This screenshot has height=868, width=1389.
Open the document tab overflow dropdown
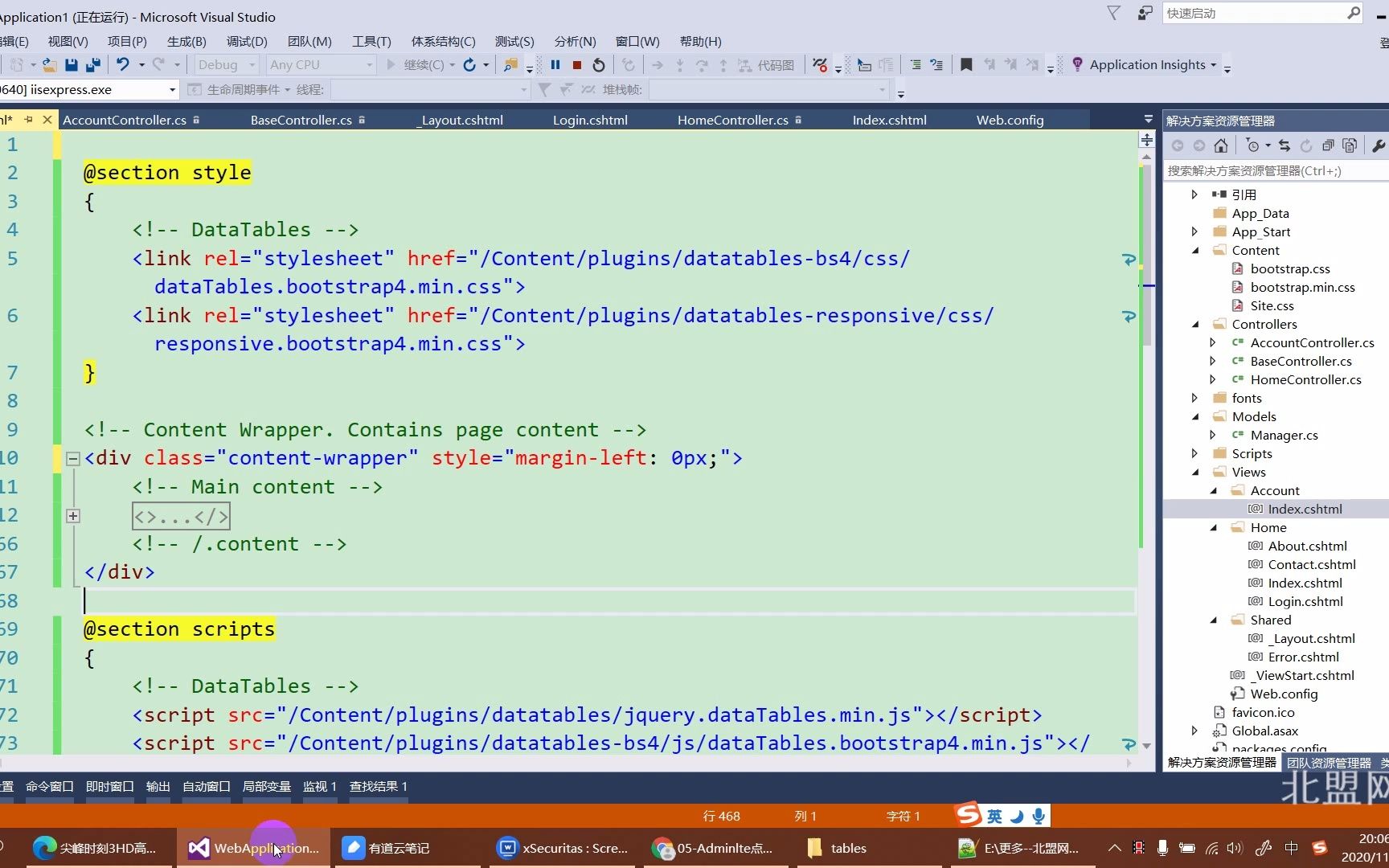[1148, 120]
